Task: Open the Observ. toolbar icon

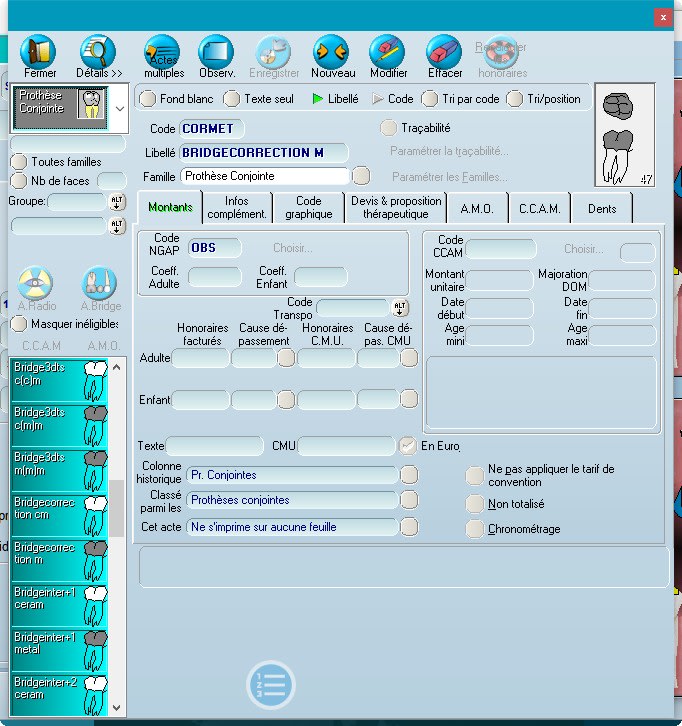Action: (216, 51)
